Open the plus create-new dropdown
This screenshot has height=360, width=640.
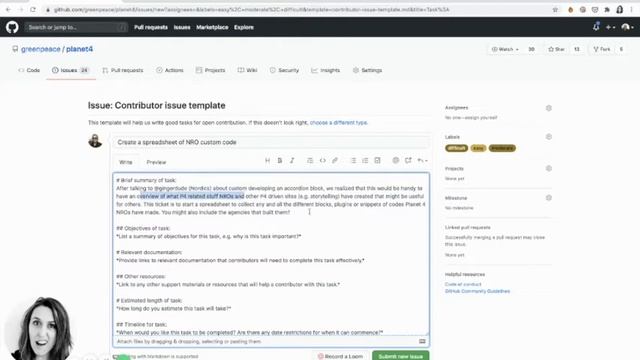point(610,27)
